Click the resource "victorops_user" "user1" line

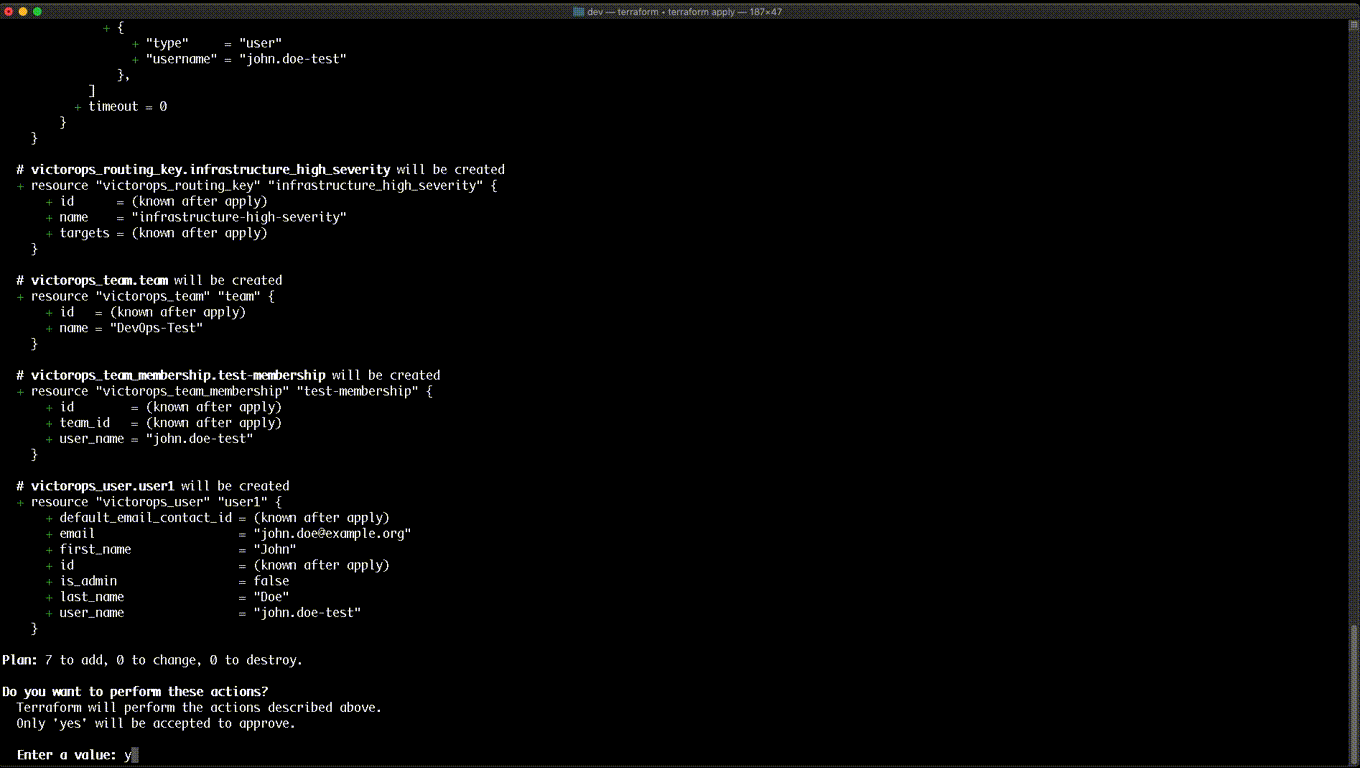coord(149,502)
